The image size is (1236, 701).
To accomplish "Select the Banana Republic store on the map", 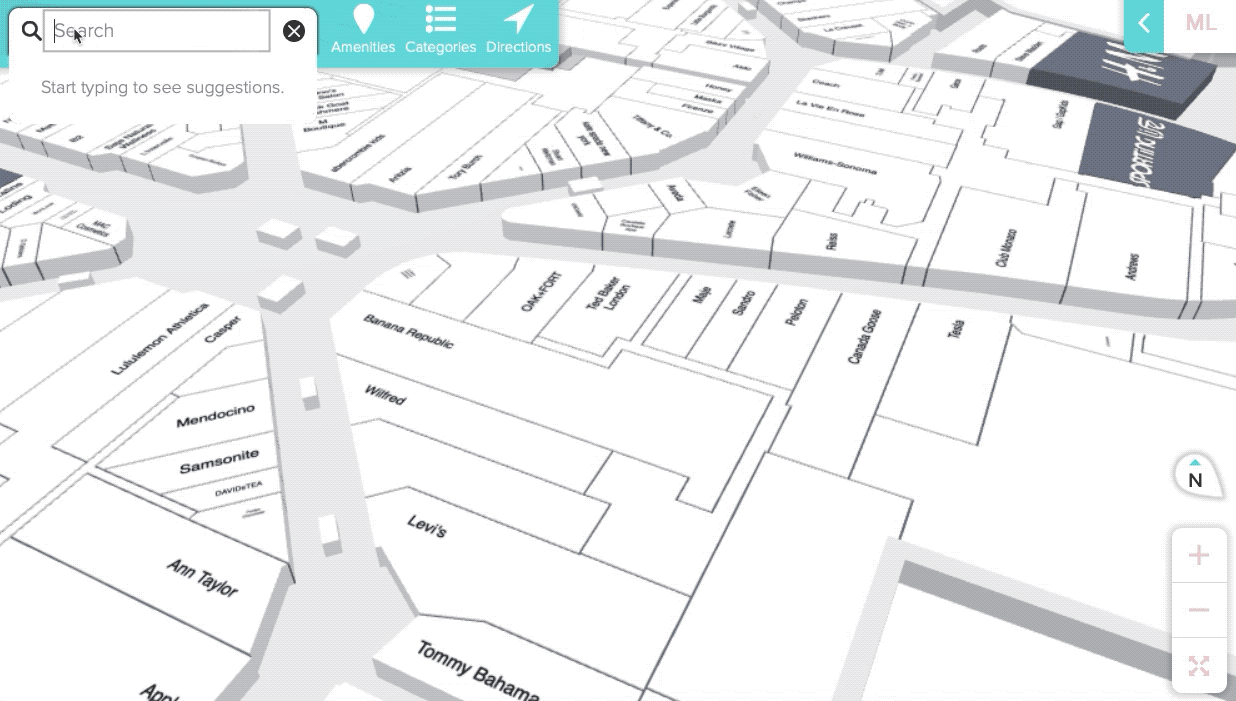I will [408, 331].
